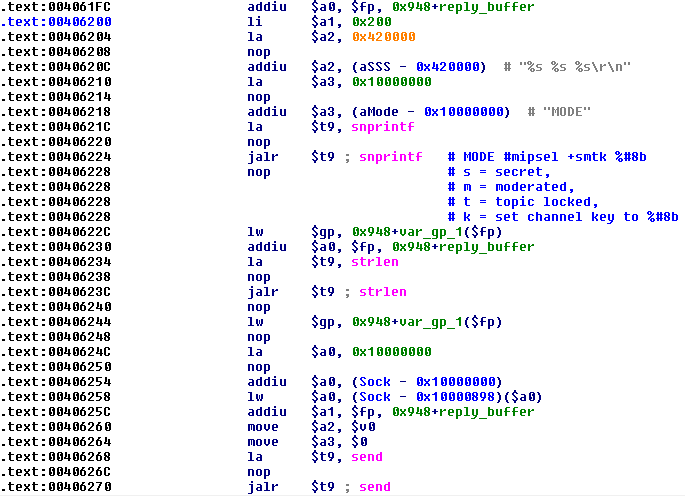Screen dimensions: 685x496
Task: Select address .text:0040623C
Action: [56, 292]
